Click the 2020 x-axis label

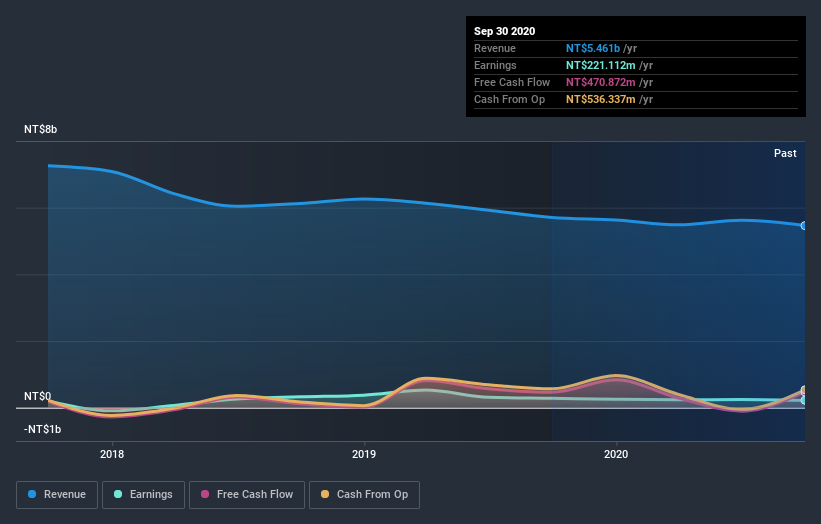[x=616, y=454]
